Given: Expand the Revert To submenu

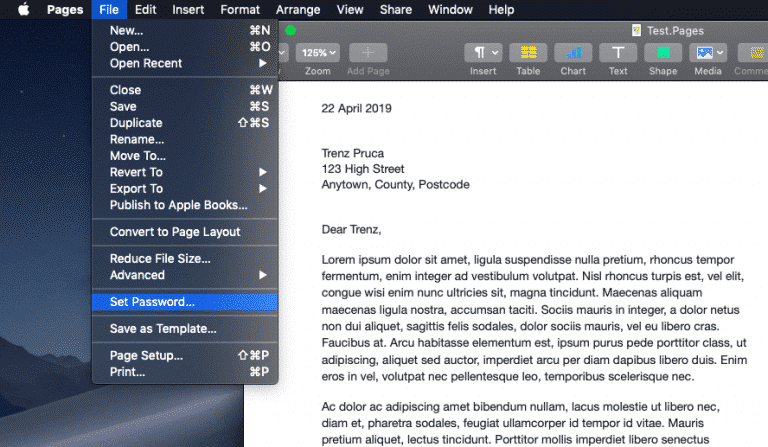Looking at the screenshot, I should pyautogui.click(x=185, y=172).
